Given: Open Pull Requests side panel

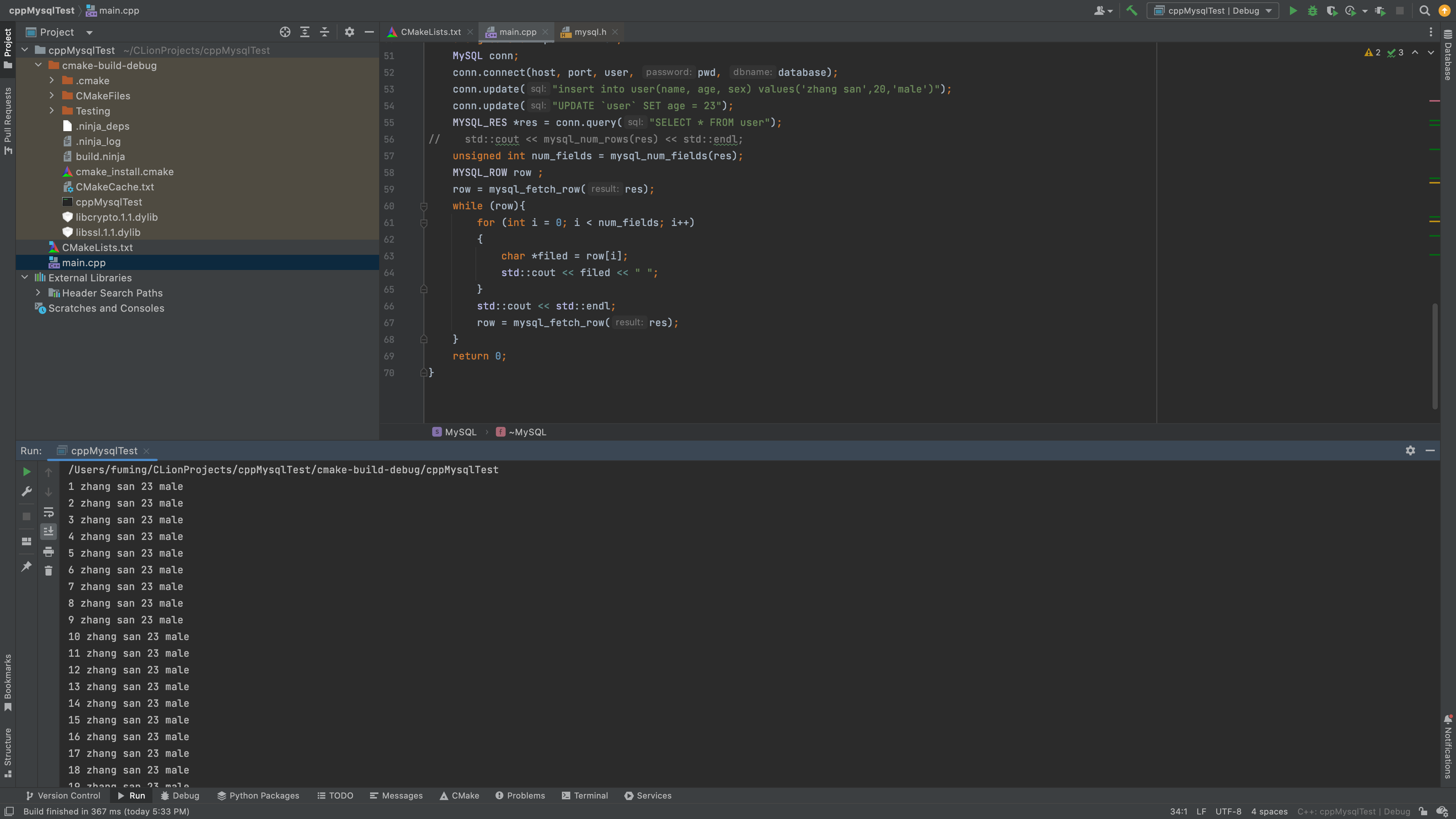Looking at the screenshot, I should pyautogui.click(x=8, y=121).
